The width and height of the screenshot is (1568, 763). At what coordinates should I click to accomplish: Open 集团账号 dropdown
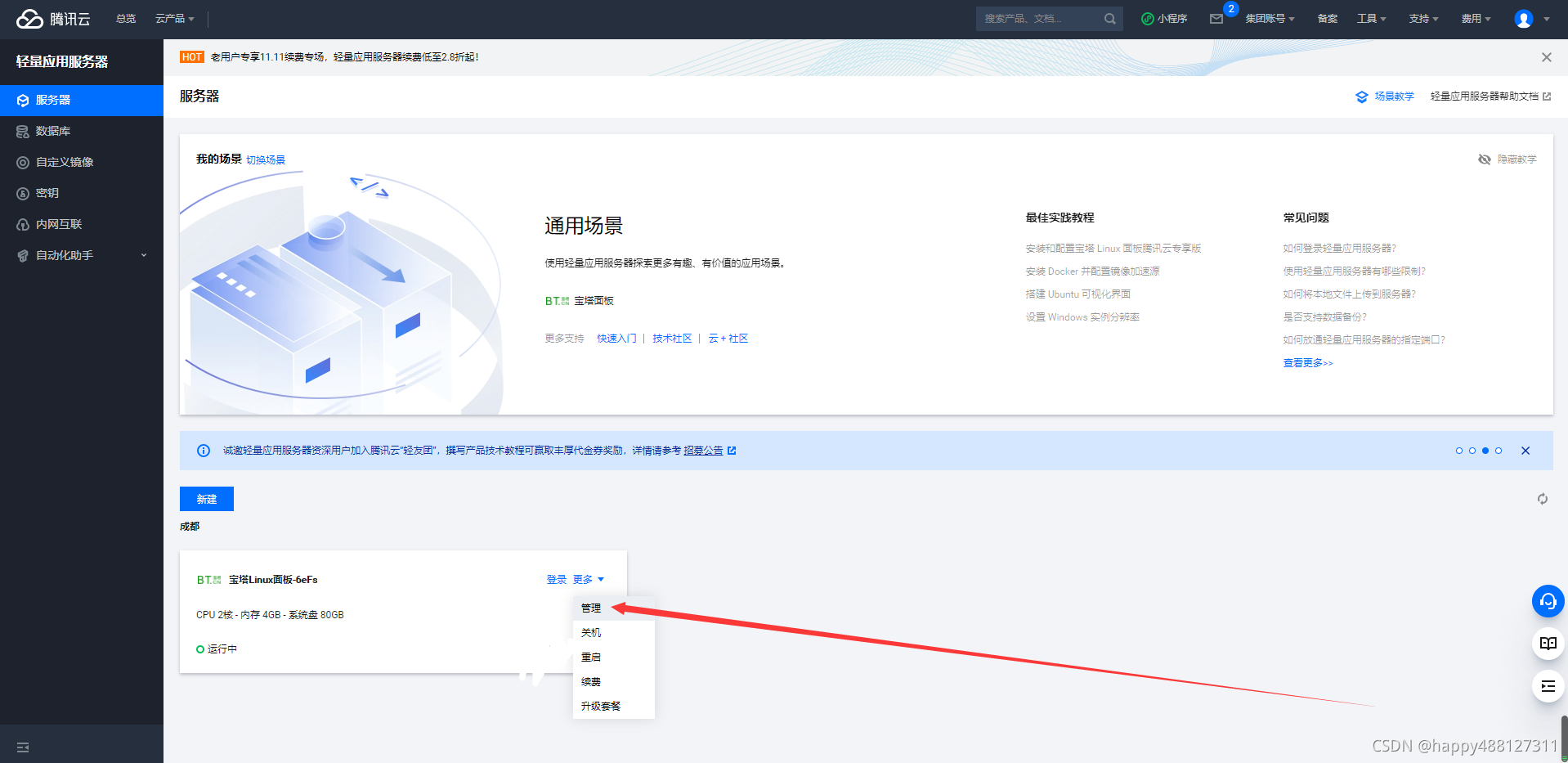point(1270,19)
